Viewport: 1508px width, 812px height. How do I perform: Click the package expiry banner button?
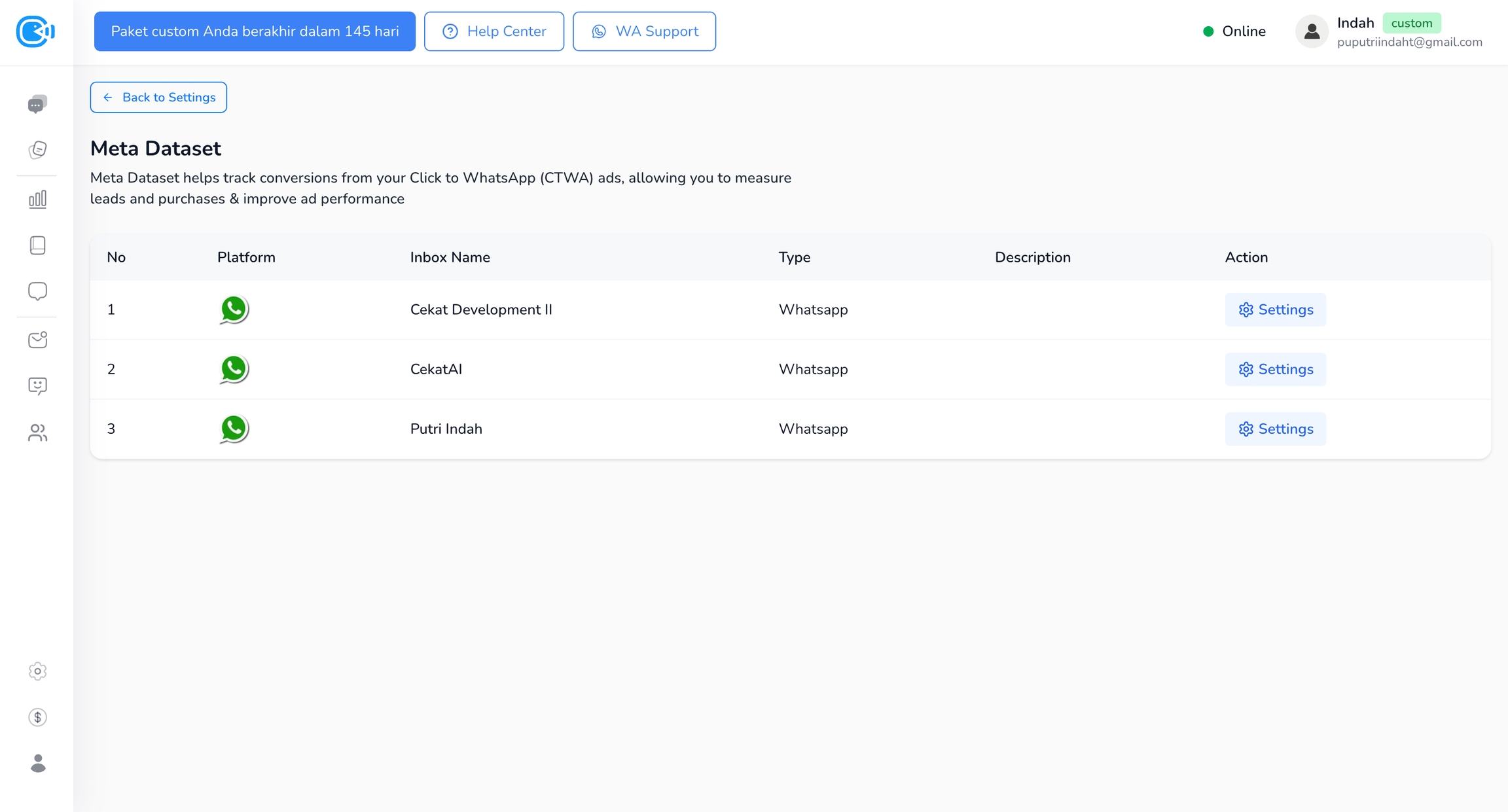tap(255, 31)
